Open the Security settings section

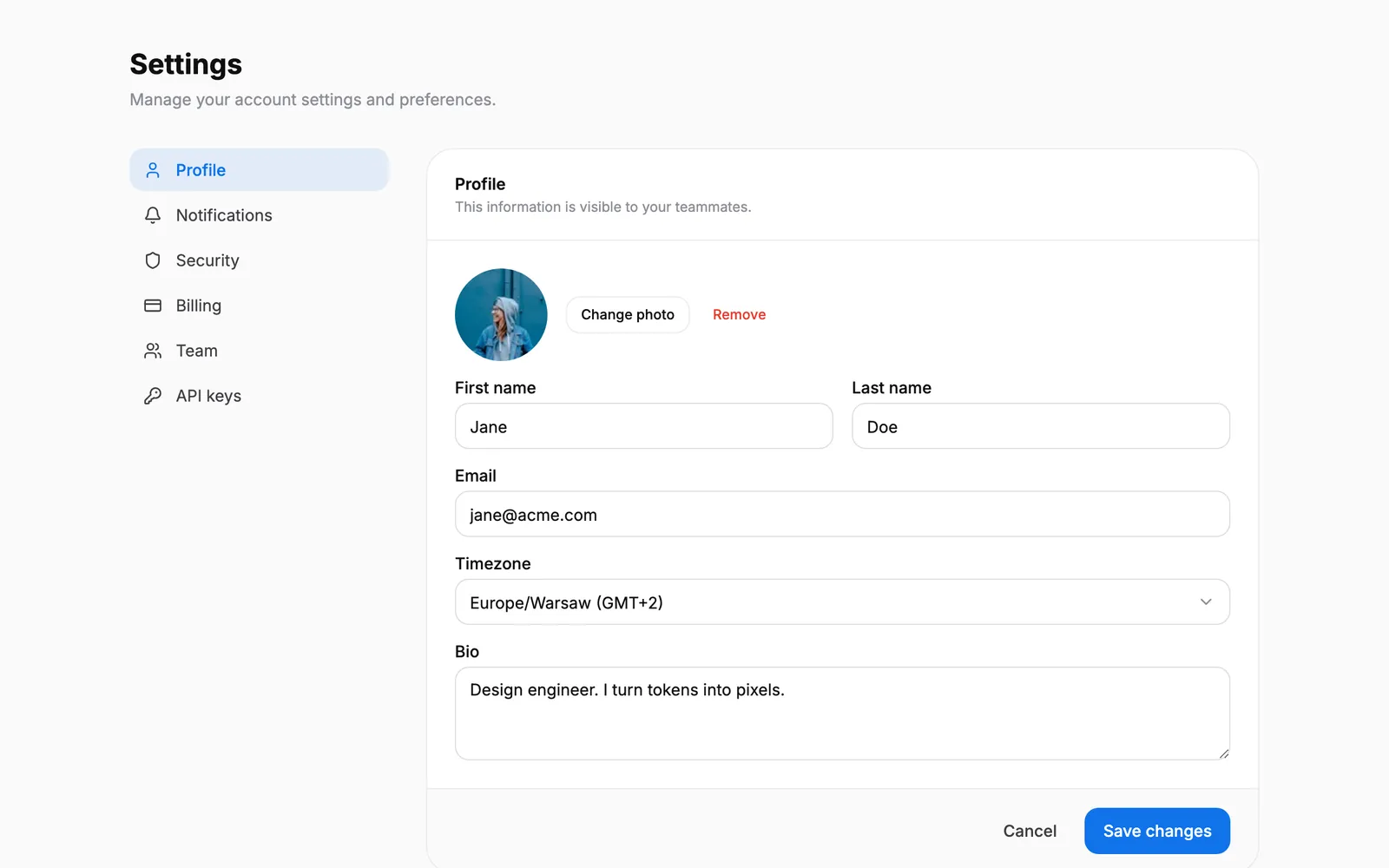click(x=259, y=260)
